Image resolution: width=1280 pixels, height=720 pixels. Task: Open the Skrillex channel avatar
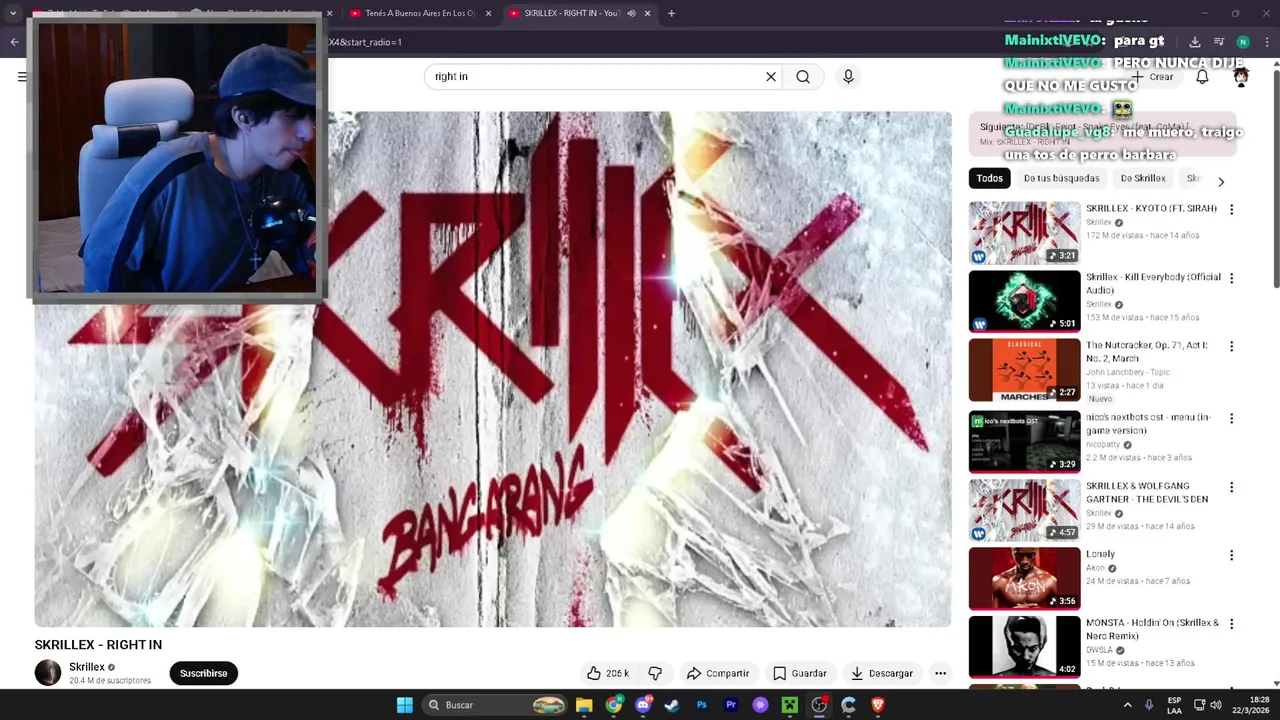(x=48, y=674)
